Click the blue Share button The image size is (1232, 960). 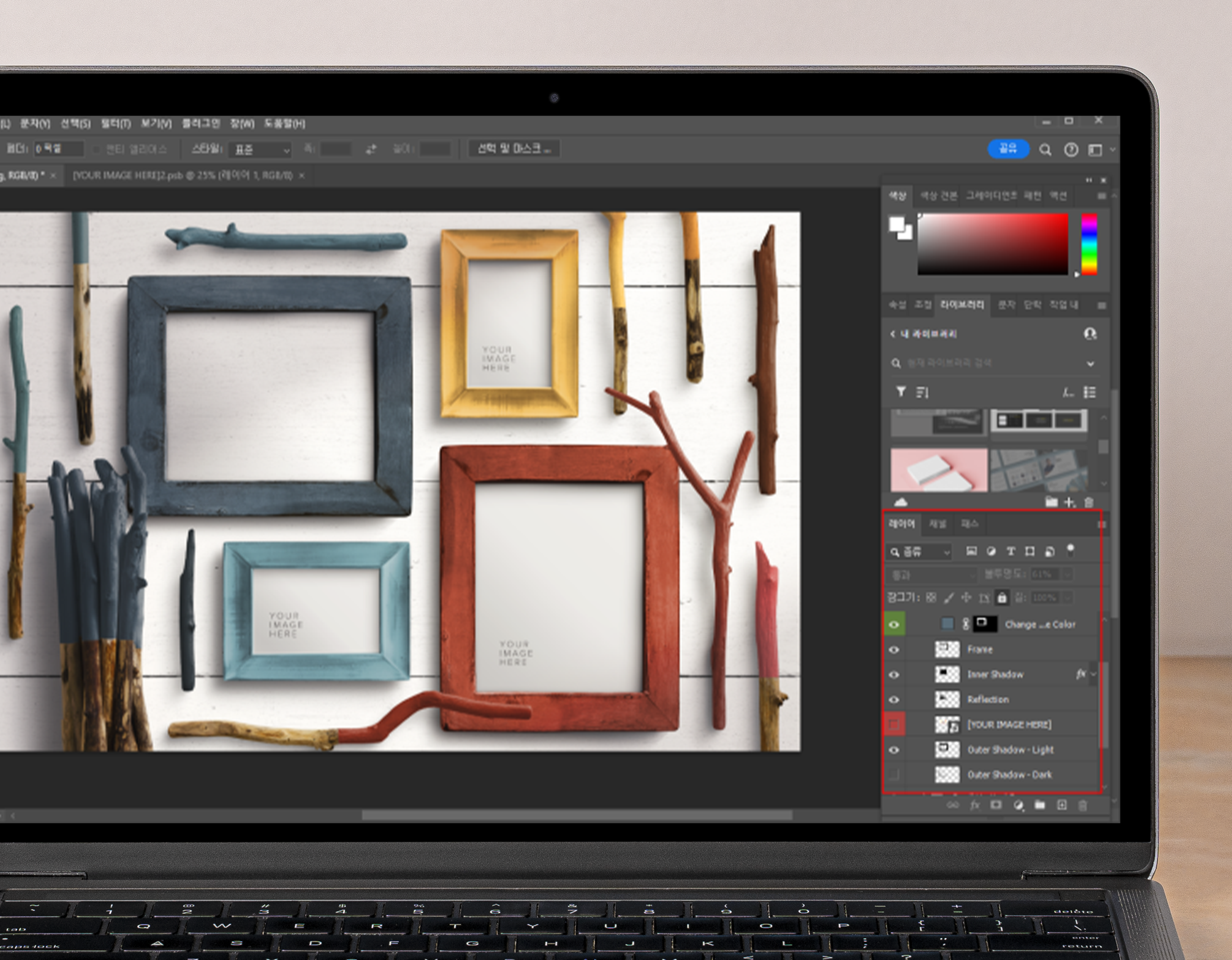pyautogui.click(x=1008, y=148)
